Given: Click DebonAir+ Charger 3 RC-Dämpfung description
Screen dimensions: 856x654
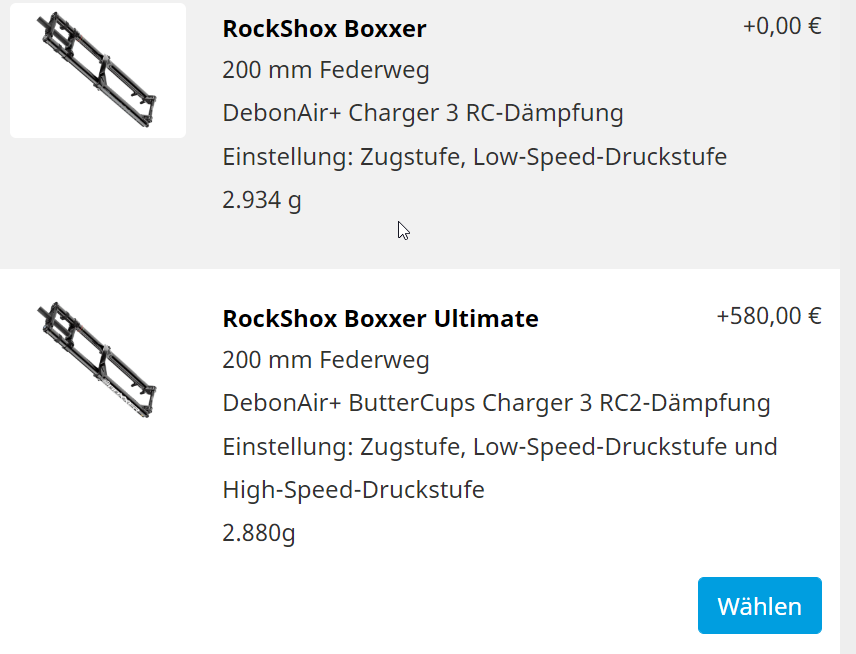Looking at the screenshot, I should pos(423,113).
